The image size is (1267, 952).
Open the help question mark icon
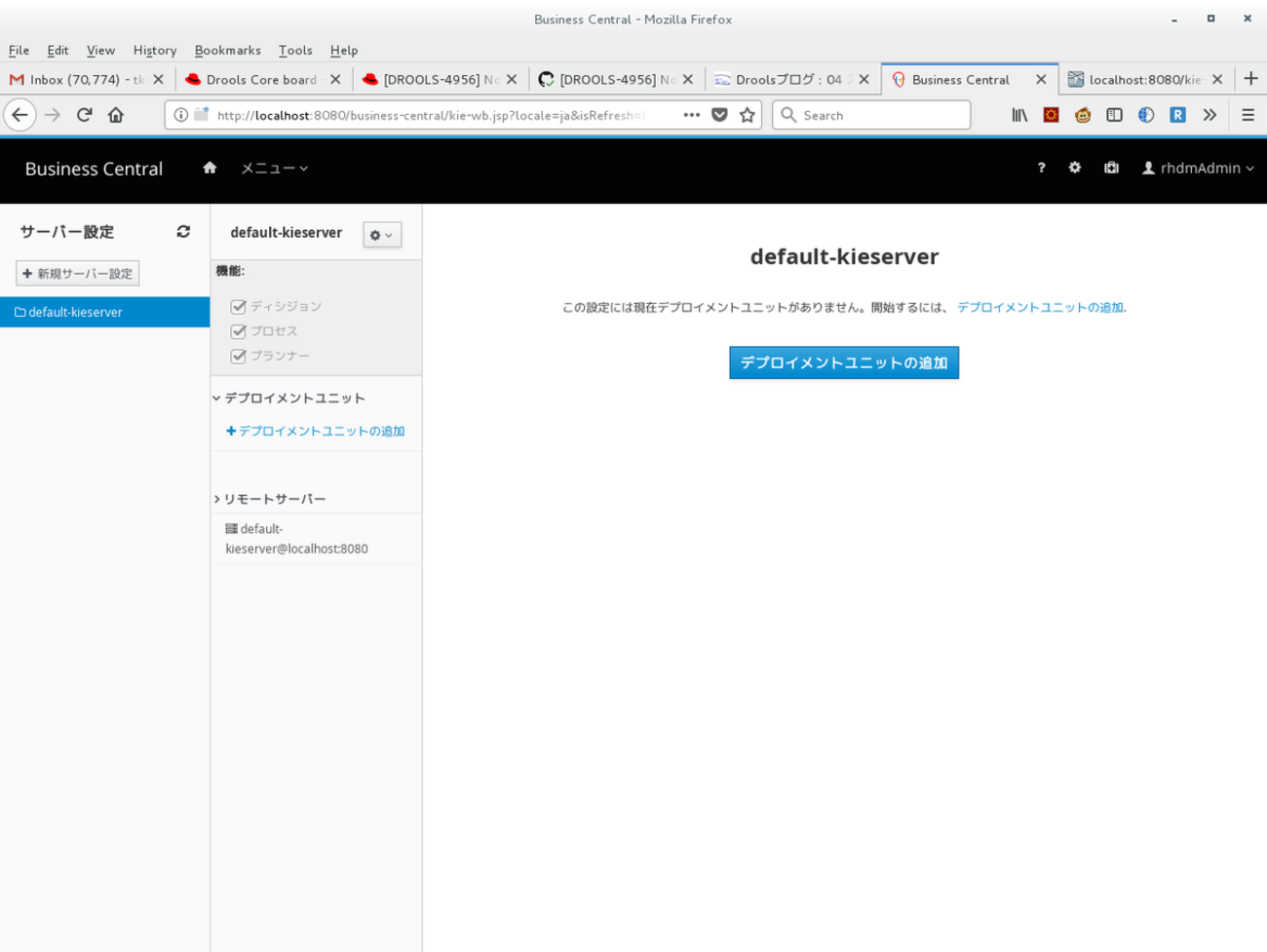click(x=1041, y=168)
